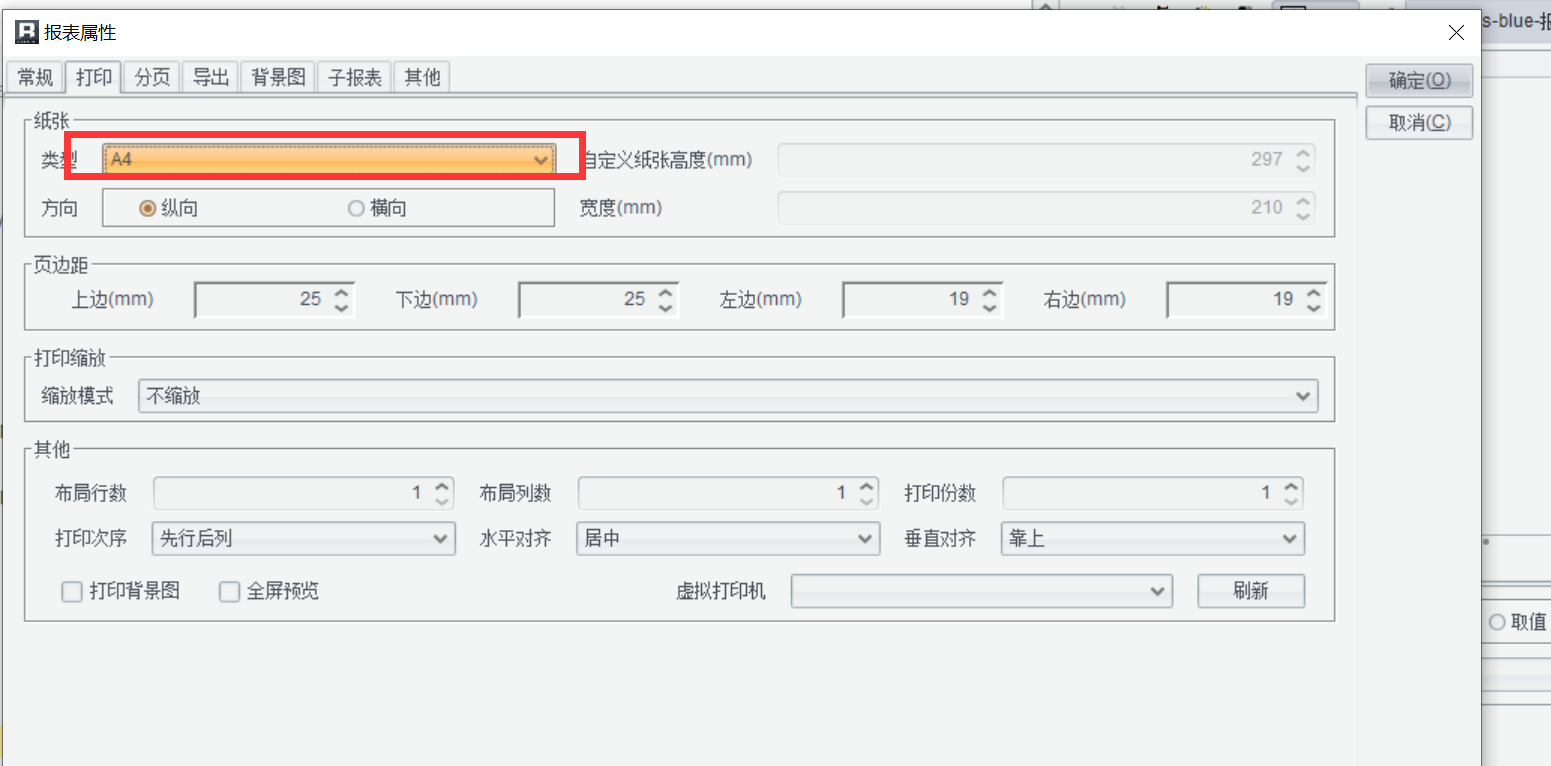This screenshot has height=766, width=1551.
Task: Switch to the 常规 tab
Action: pyautogui.click(x=35, y=77)
